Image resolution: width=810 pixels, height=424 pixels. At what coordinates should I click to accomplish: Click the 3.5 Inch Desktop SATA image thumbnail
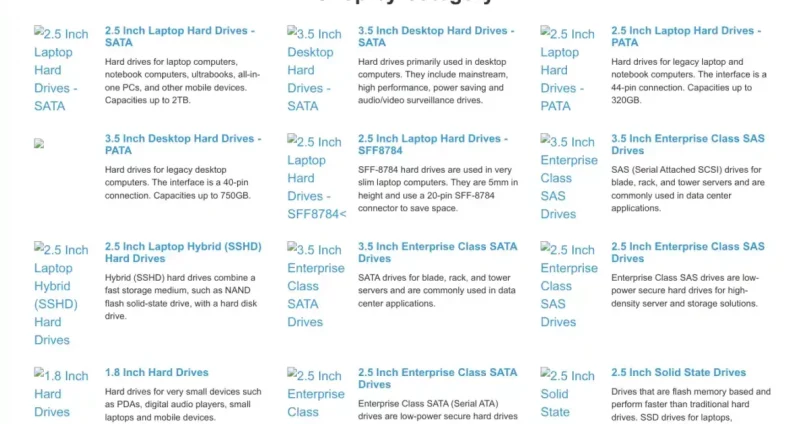316,69
